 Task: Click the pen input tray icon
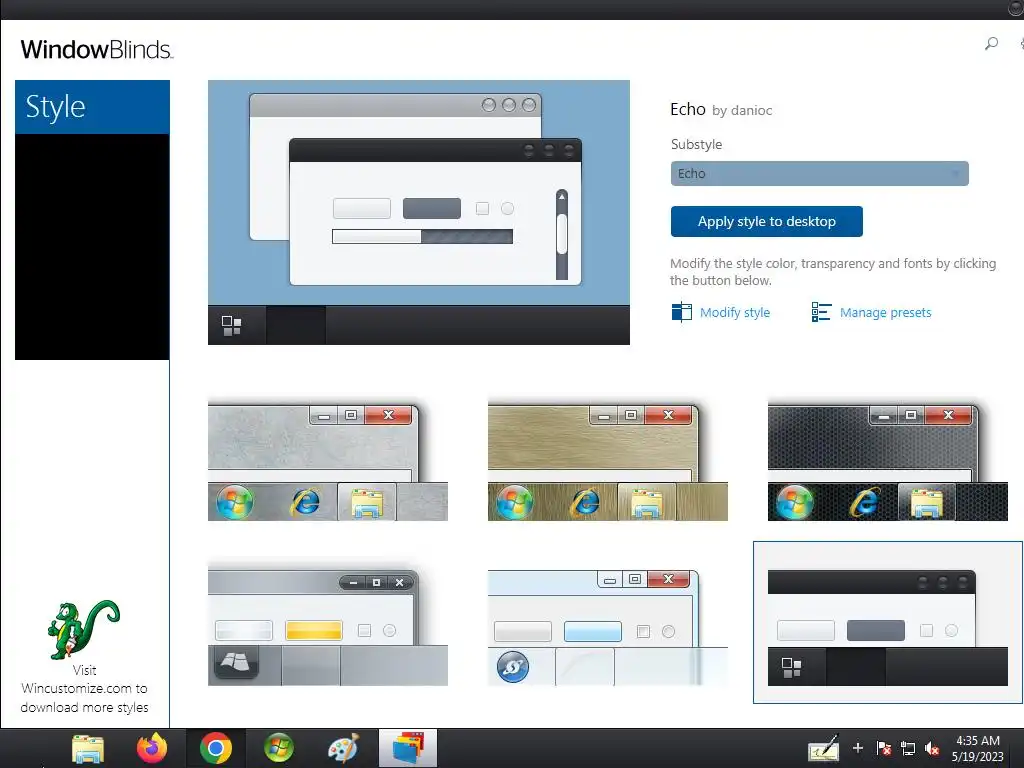823,748
